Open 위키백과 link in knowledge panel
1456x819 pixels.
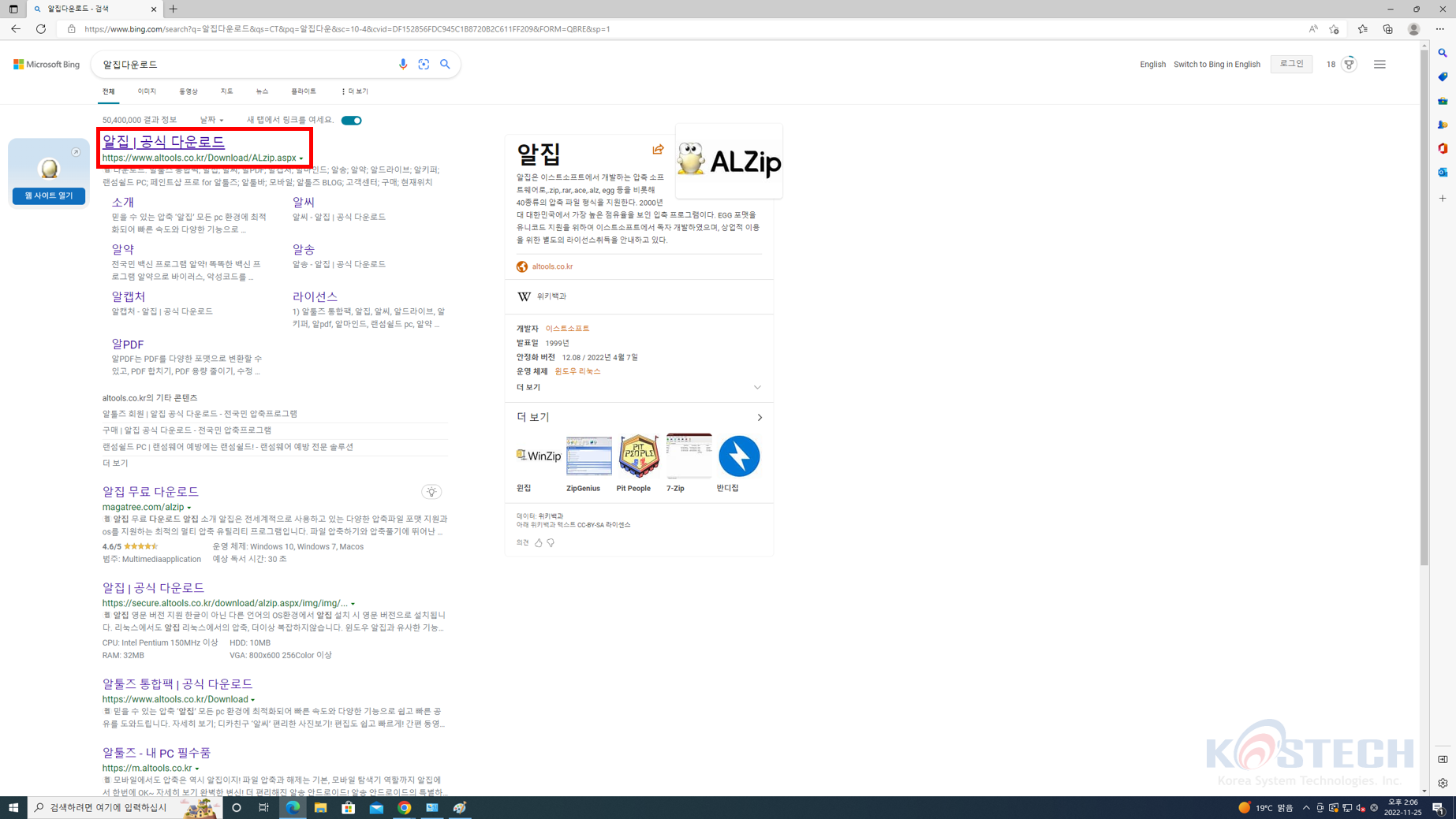(551, 296)
